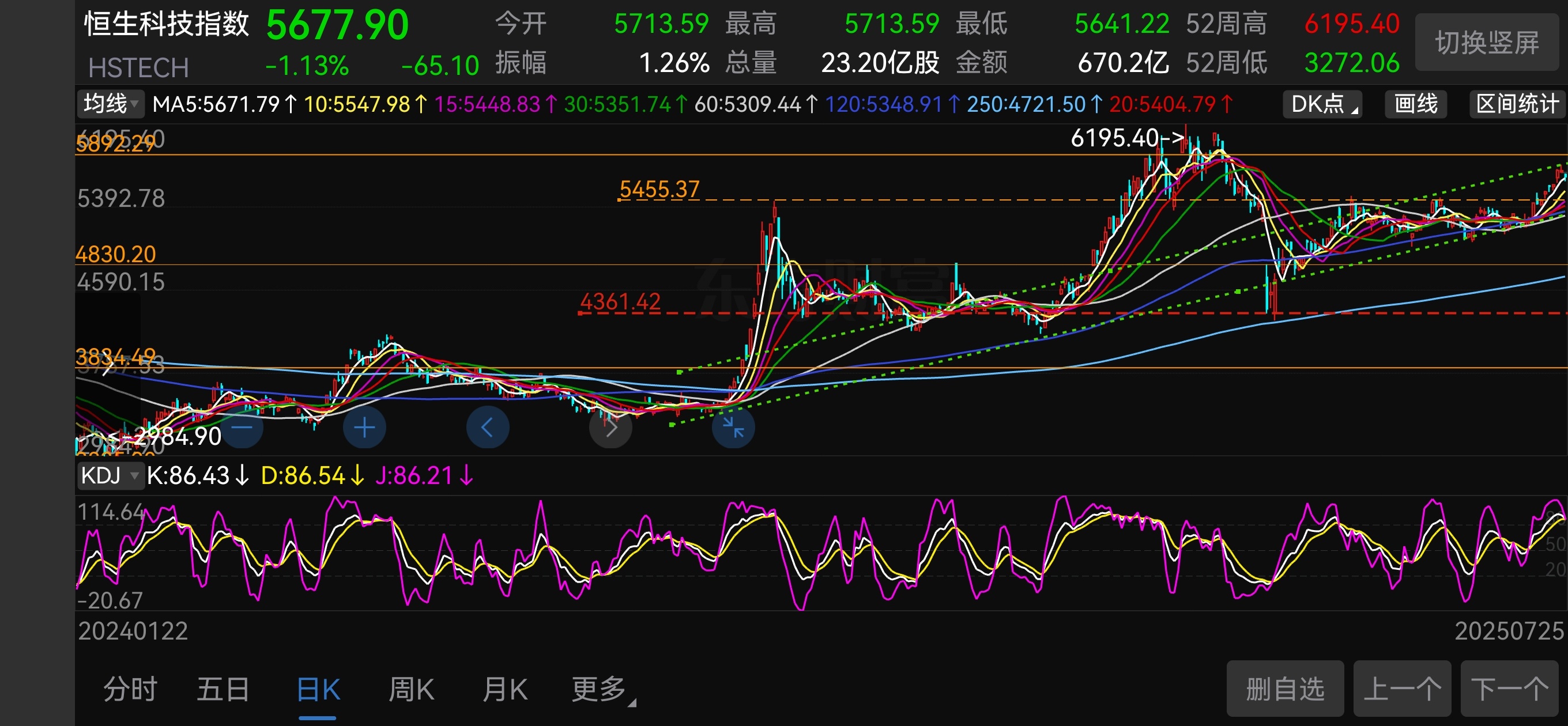The width and height of the screenshot is (1568, 726).
Task: Tap the 金额 670.2亿 value
Action: pyautogui.click(x=1123, y=63)
